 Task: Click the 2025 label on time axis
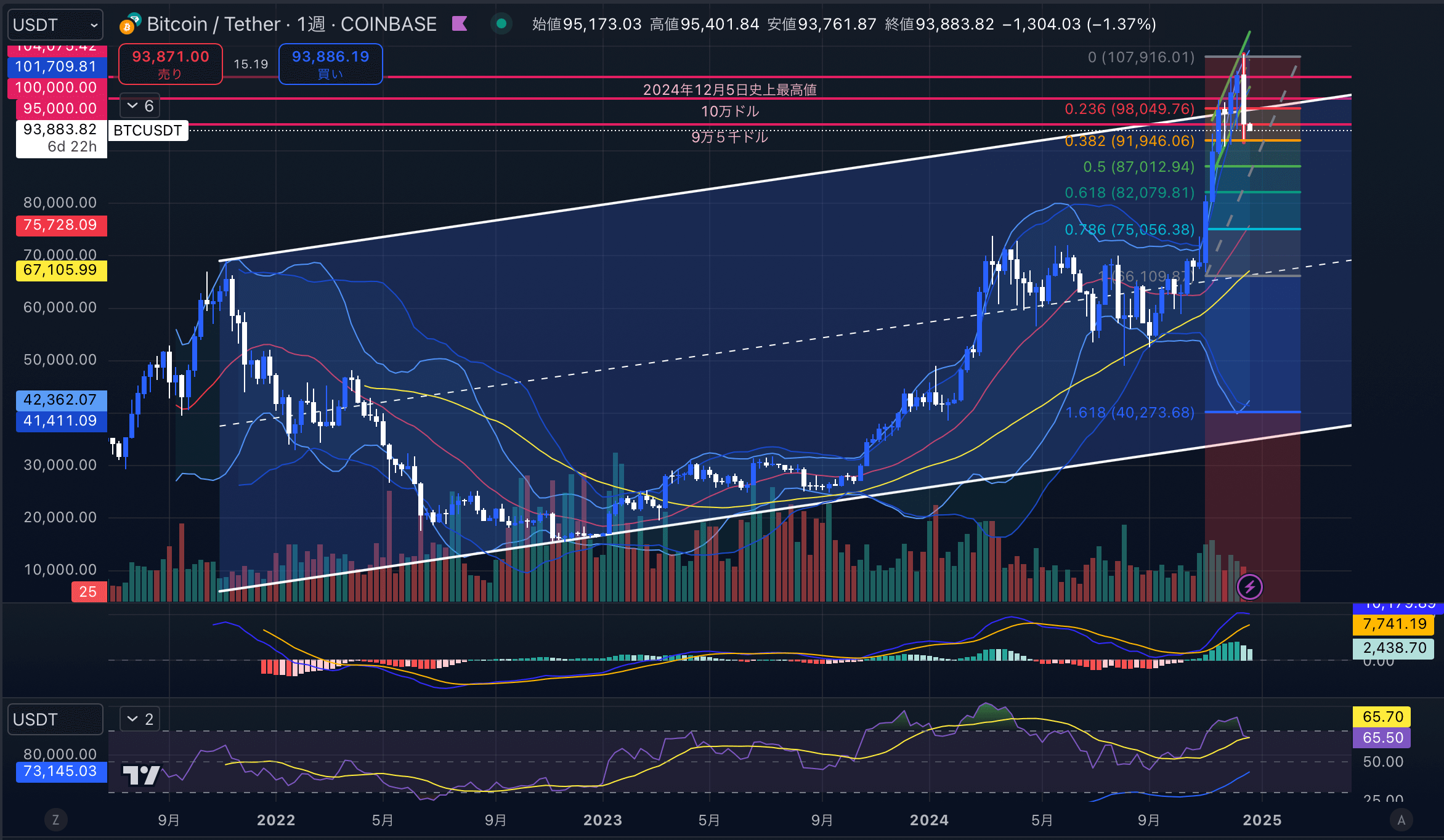pos(1262,820)
